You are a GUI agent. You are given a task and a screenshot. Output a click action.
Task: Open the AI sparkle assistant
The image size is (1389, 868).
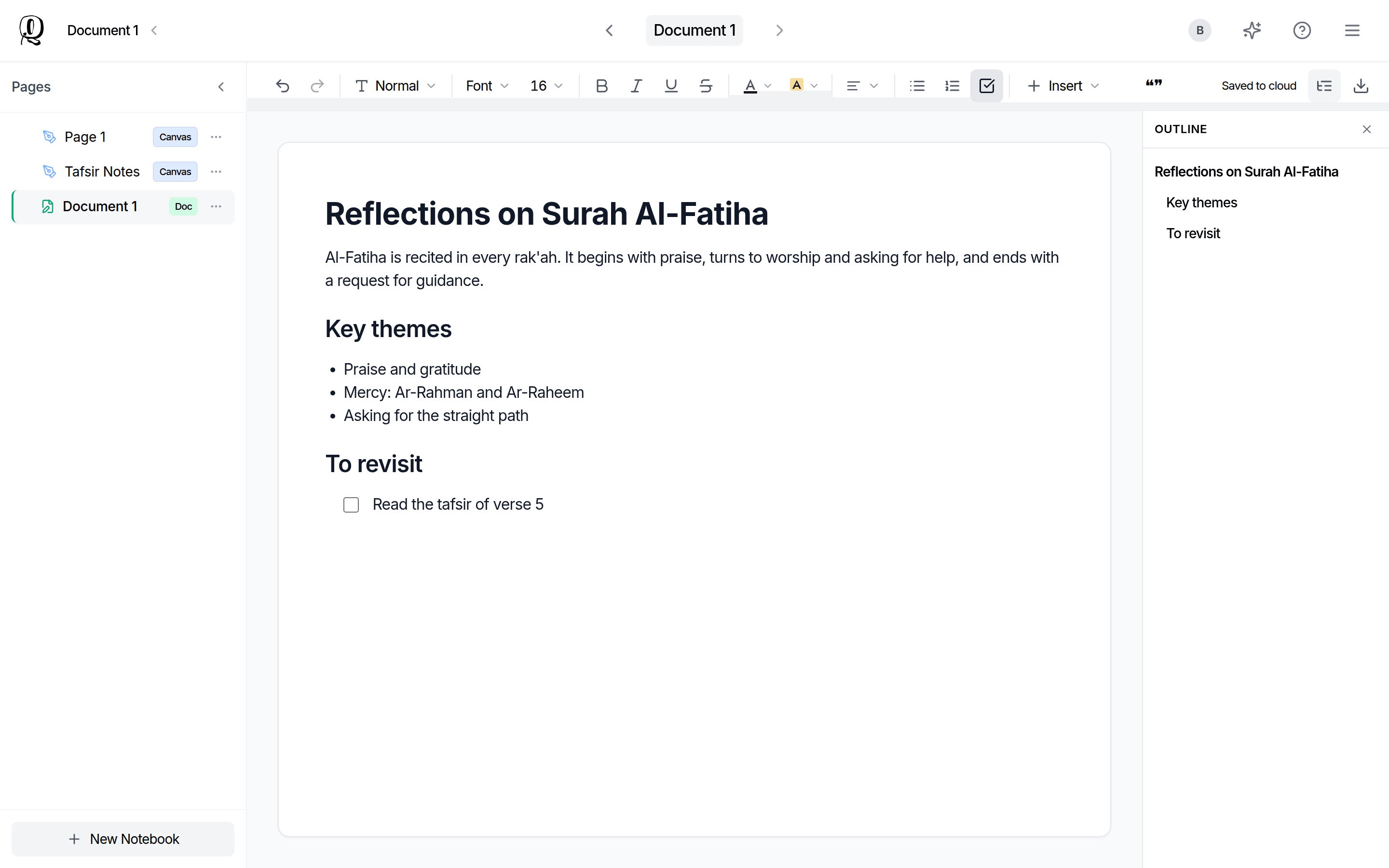point(1252,30)
